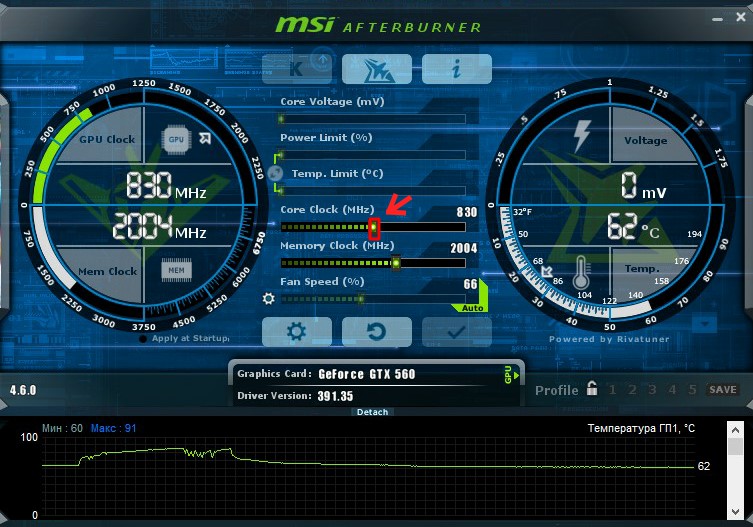
Task: Click the monitor graph scroll up arrow
Action: tap(735, 430)
